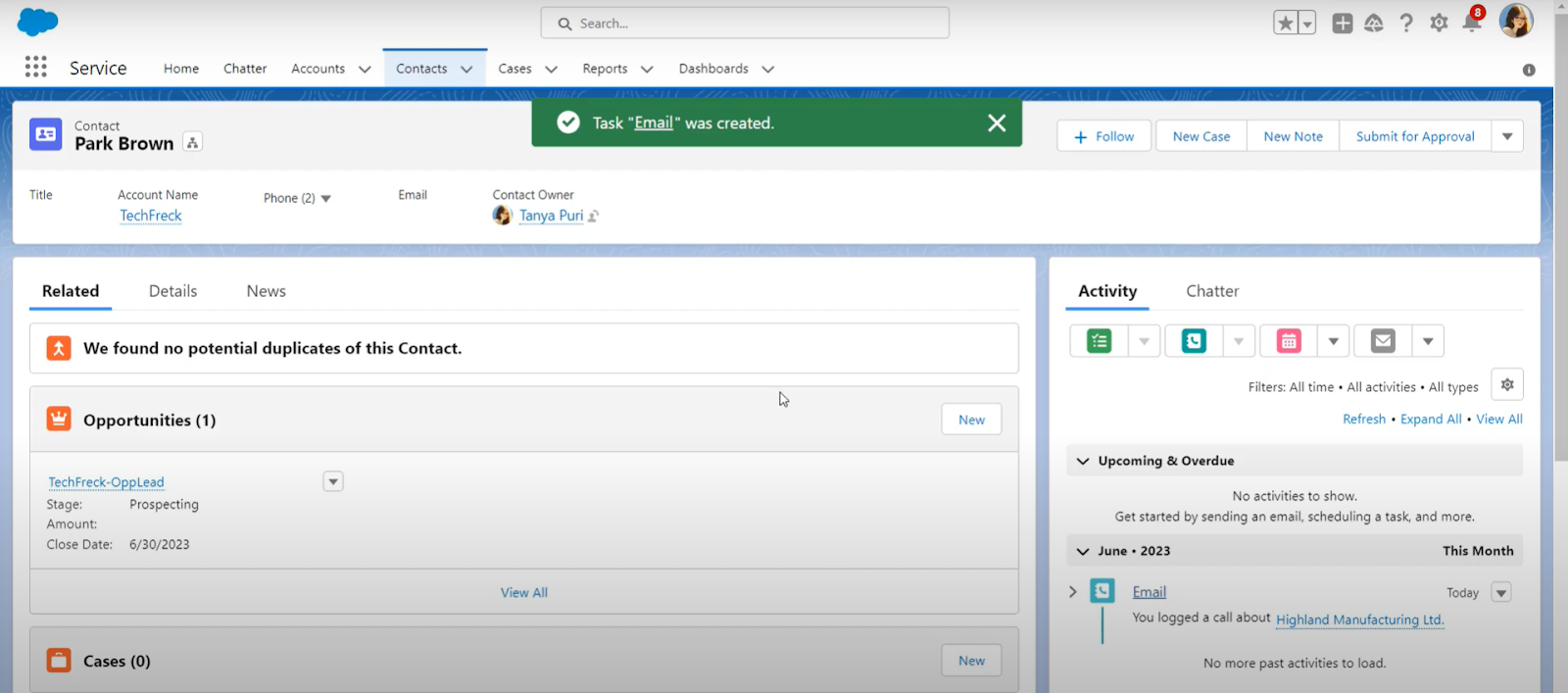Open the Email activity item actions dropdown
Screen dimensions: 1568x693
pos(1501,592)
